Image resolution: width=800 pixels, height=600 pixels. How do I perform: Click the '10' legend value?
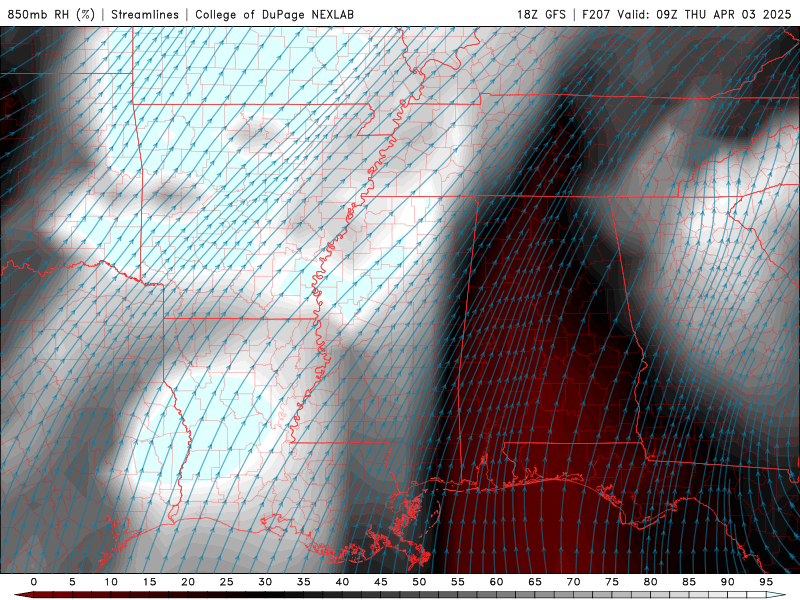point(111,582)
